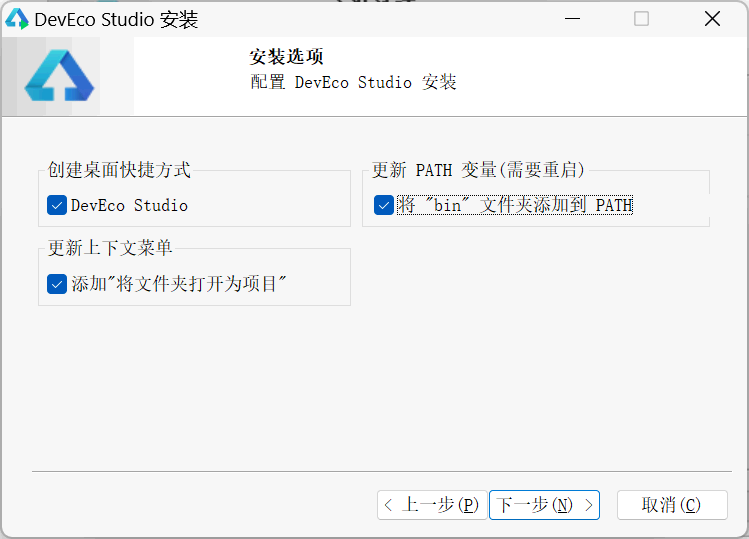Cancel the installation with 取消(C)
This screenshot has width=749, height=539.
pos(671,505)
